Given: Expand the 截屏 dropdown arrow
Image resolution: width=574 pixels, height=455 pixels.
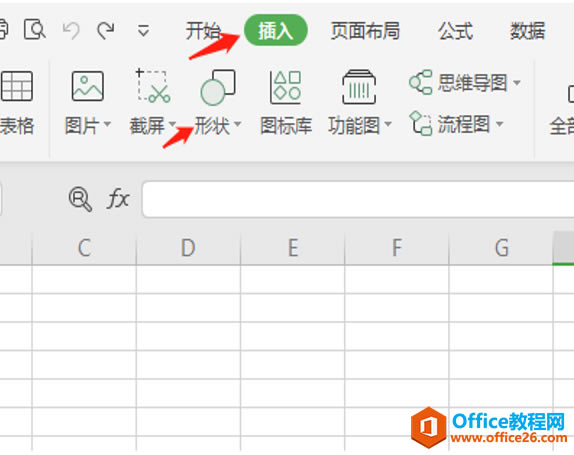Looking at the screenshot, I should (x=172, y=124).
